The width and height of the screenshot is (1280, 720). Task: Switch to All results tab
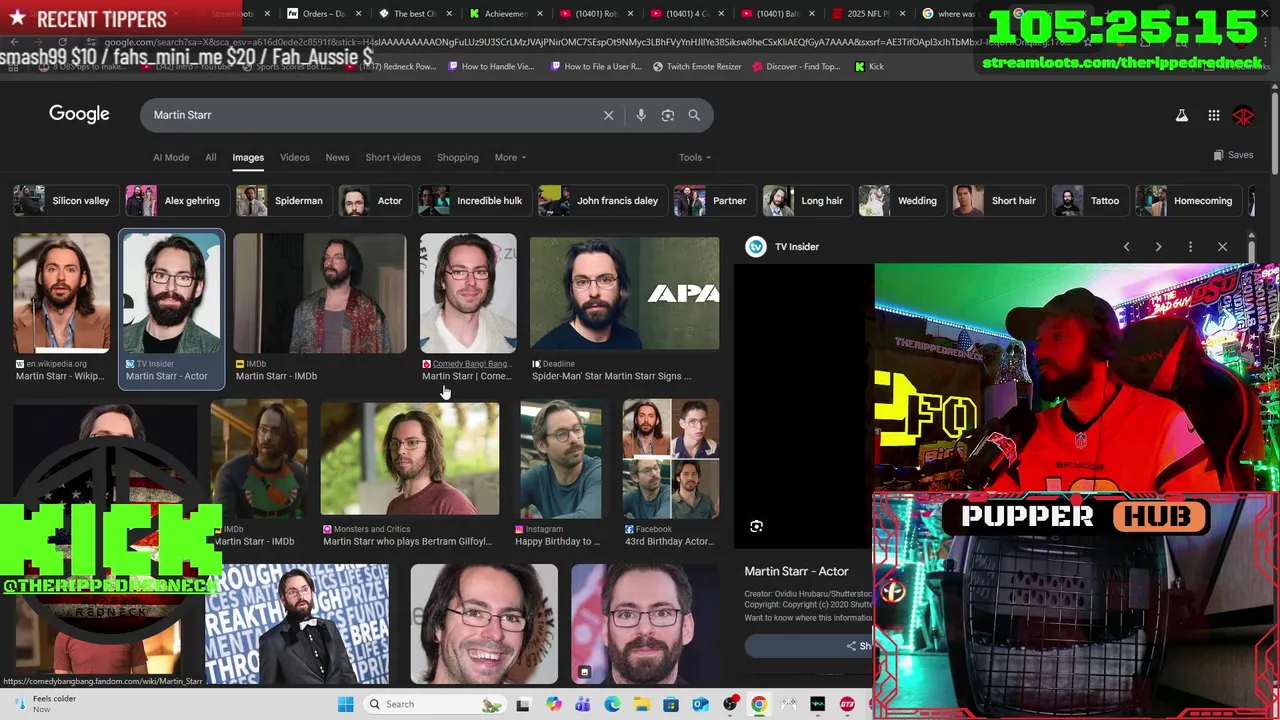[210, 157]
